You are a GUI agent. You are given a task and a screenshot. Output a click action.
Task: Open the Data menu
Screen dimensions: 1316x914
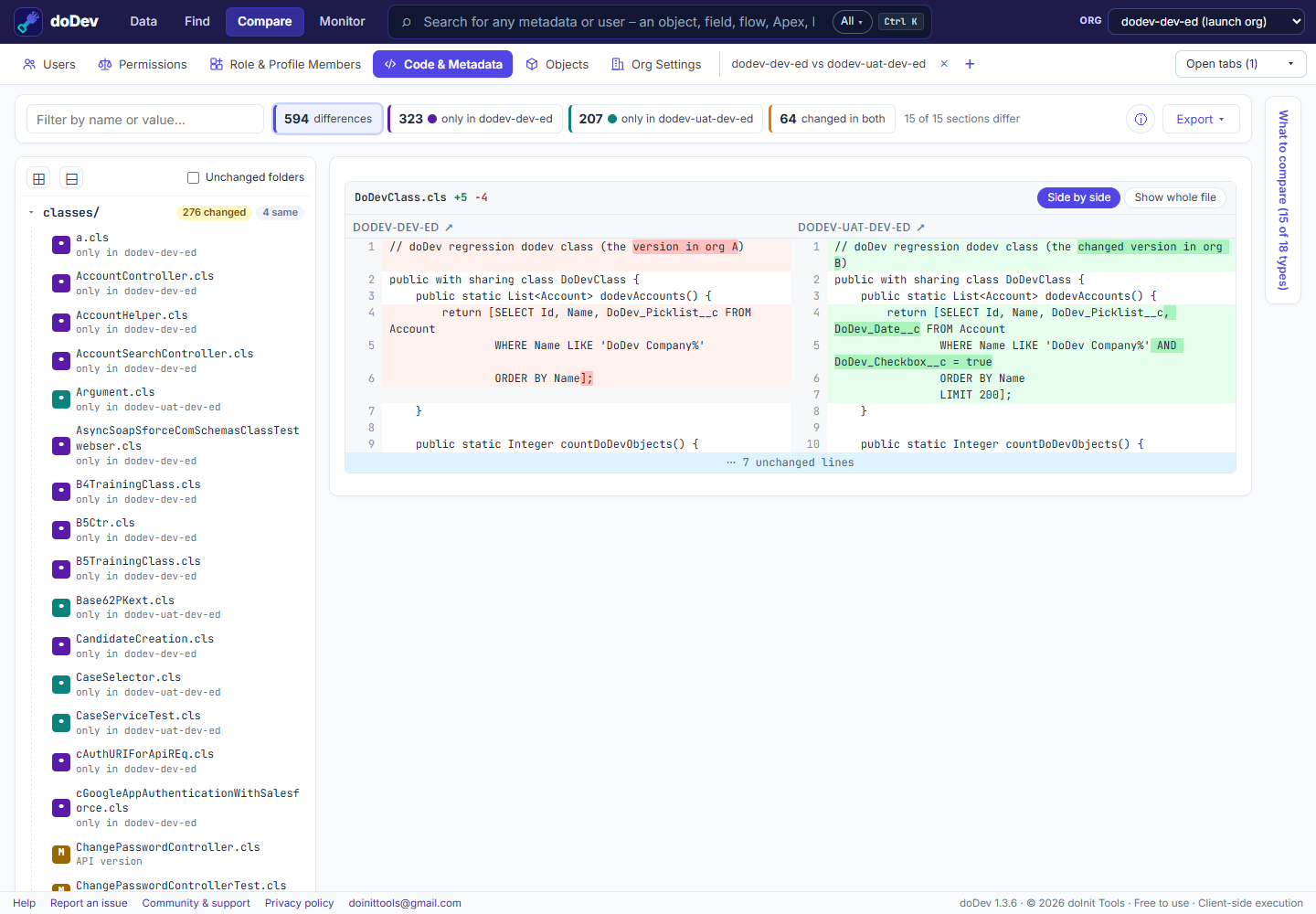[x=143, y=22]
